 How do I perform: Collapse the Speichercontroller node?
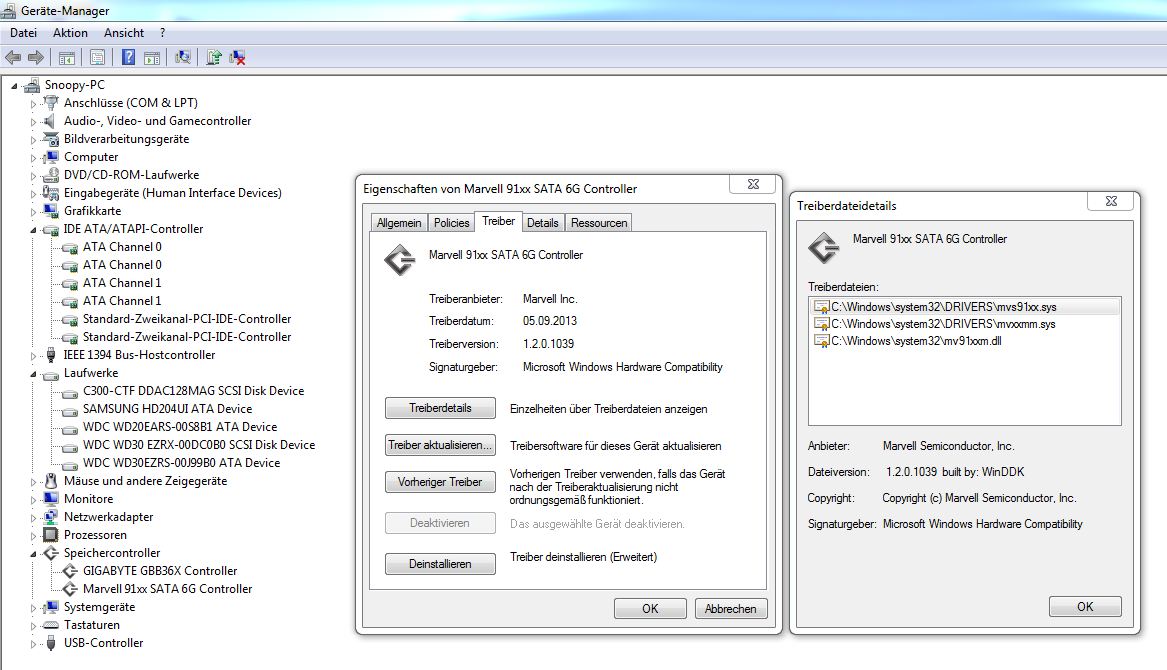click(x=33, y=555)
